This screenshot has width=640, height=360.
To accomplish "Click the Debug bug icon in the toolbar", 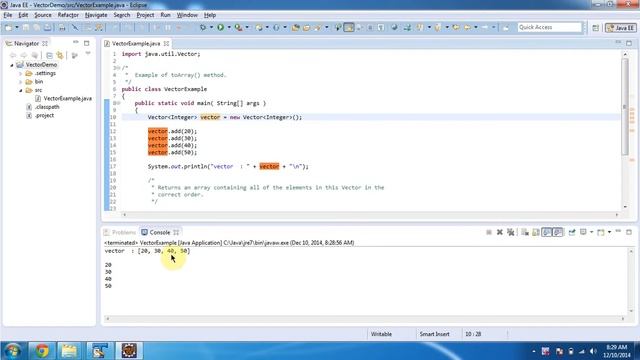I will pos(203,27).
